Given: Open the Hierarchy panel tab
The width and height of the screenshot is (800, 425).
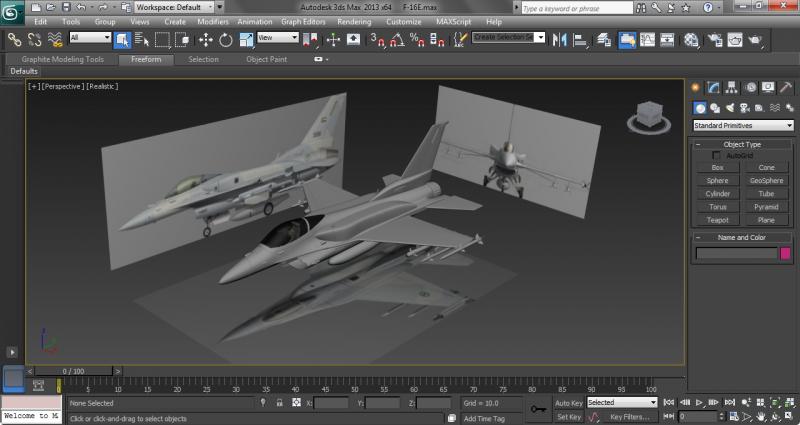Looking at the screenshot, I should click(733, 88).
